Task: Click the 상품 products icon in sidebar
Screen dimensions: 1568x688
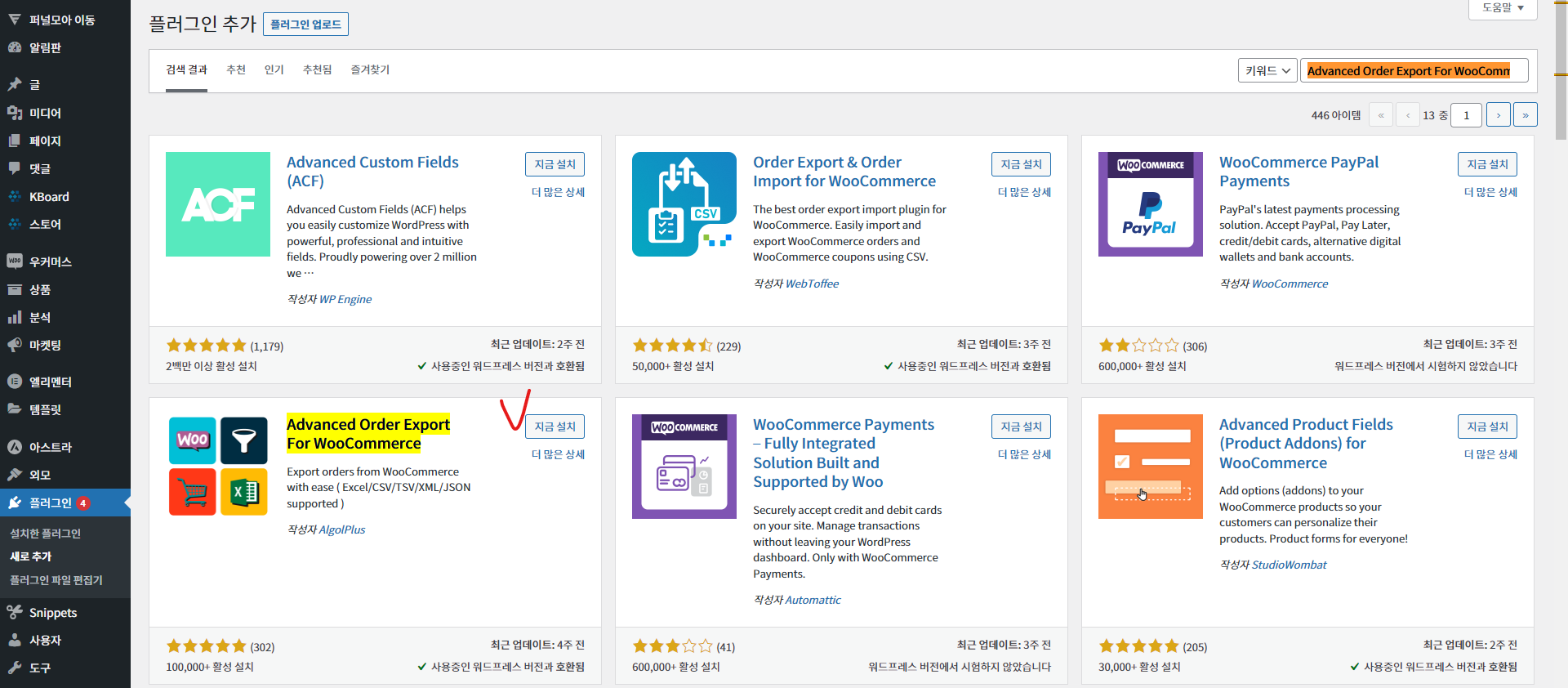Action: point(15,289)
